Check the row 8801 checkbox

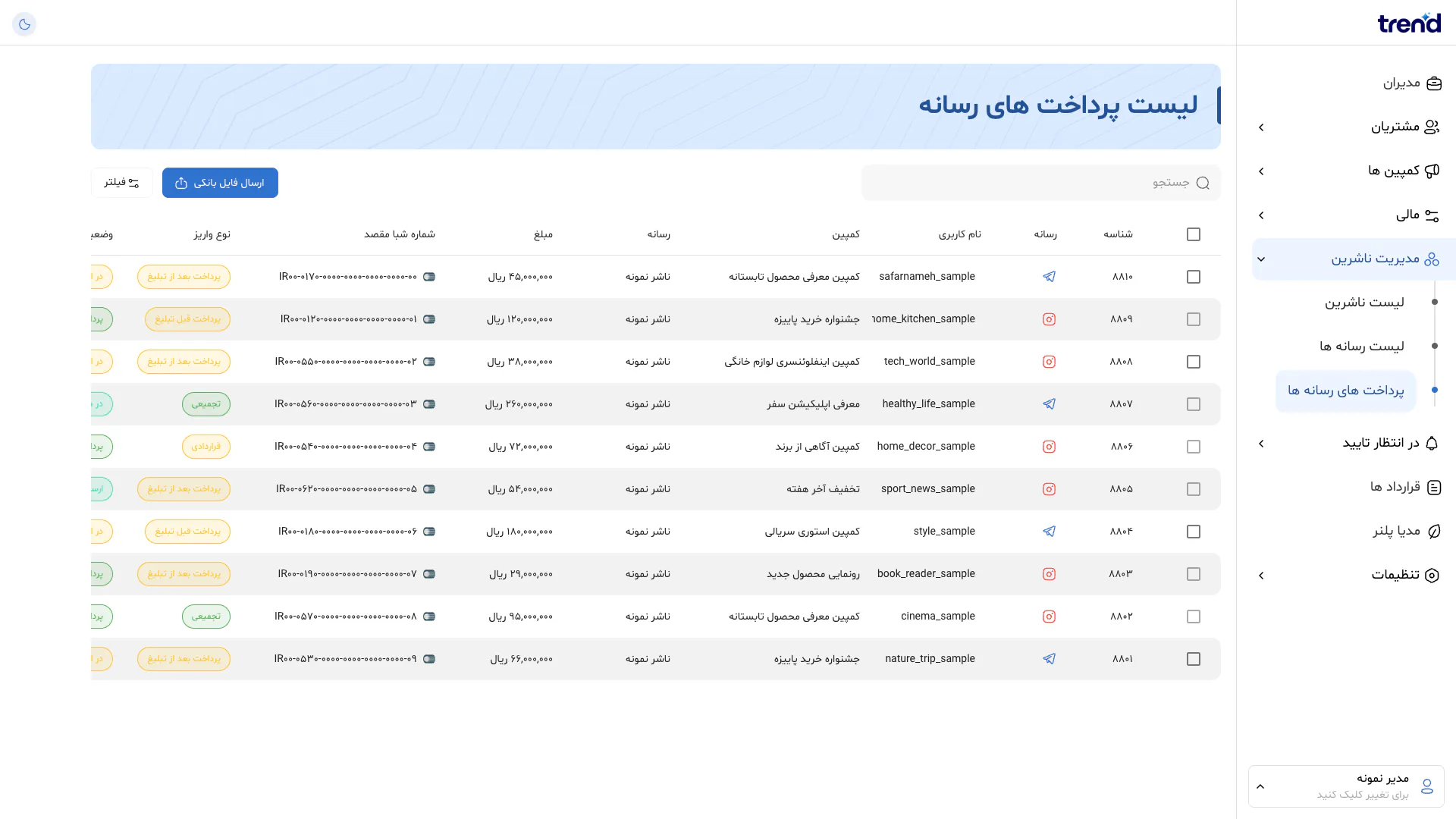coord(1194,659)
